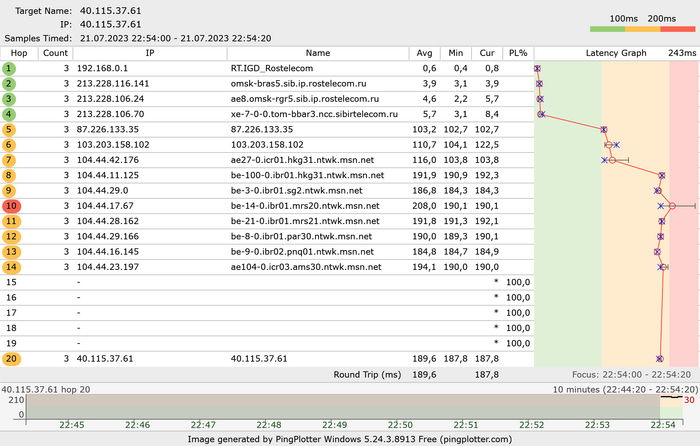Viewport: 700px width, 446px height.
Task: Click the IP address 87.226.133.35 in the IP column
Action: click(109, 129)
